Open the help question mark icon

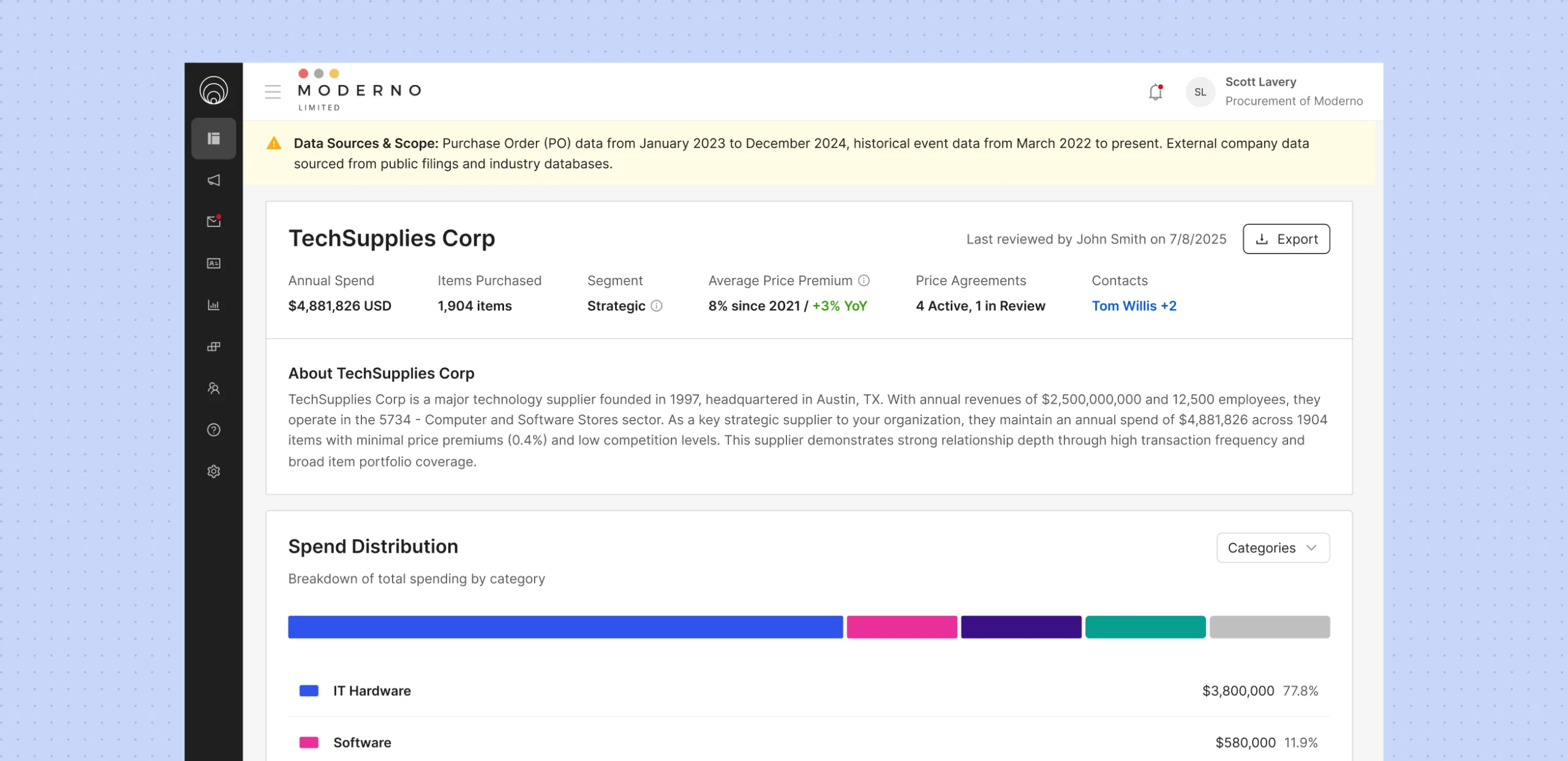click(x=213, y=430)
